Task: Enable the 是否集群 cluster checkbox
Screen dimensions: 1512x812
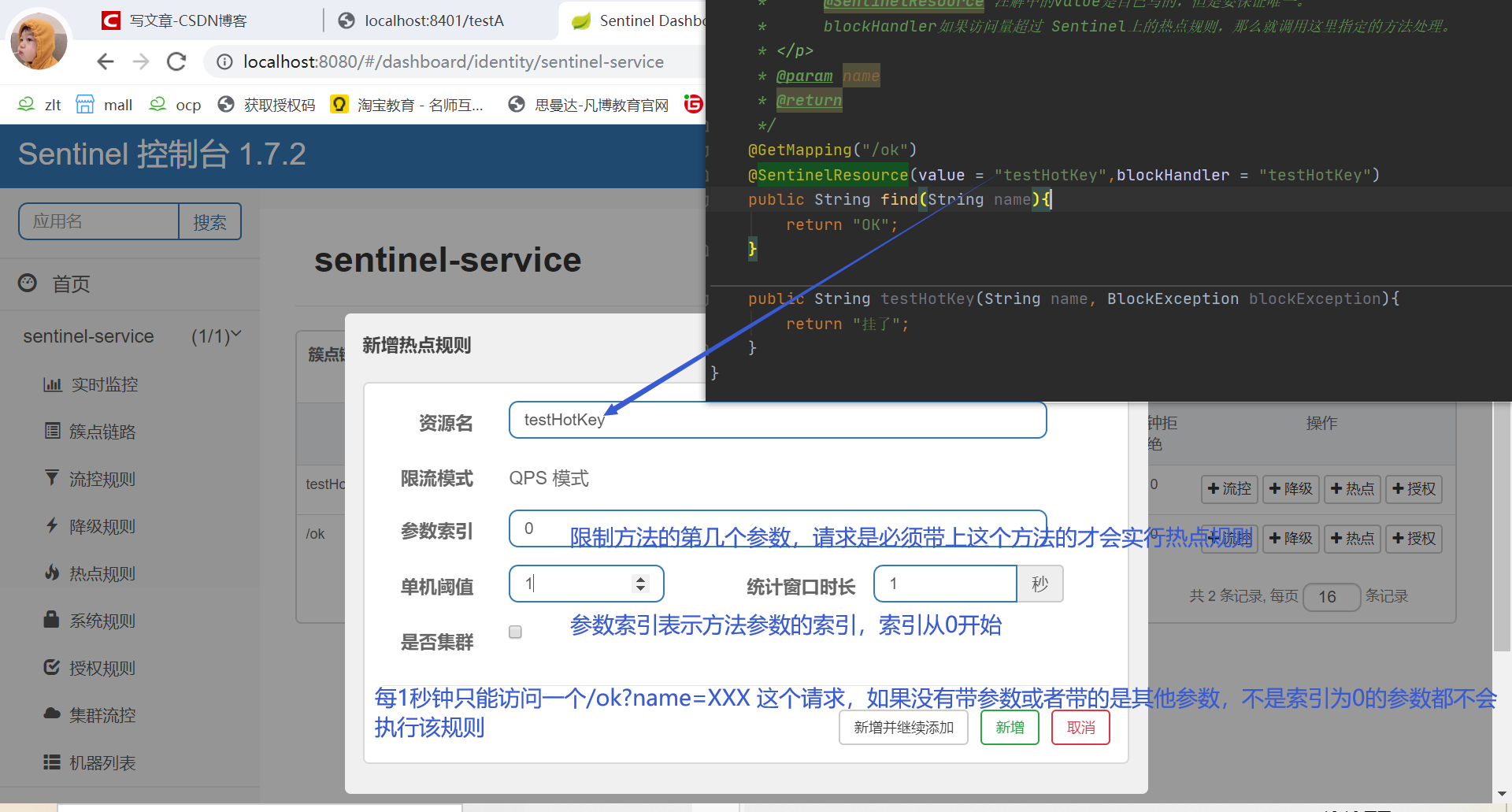Action: tap(515, 632)
